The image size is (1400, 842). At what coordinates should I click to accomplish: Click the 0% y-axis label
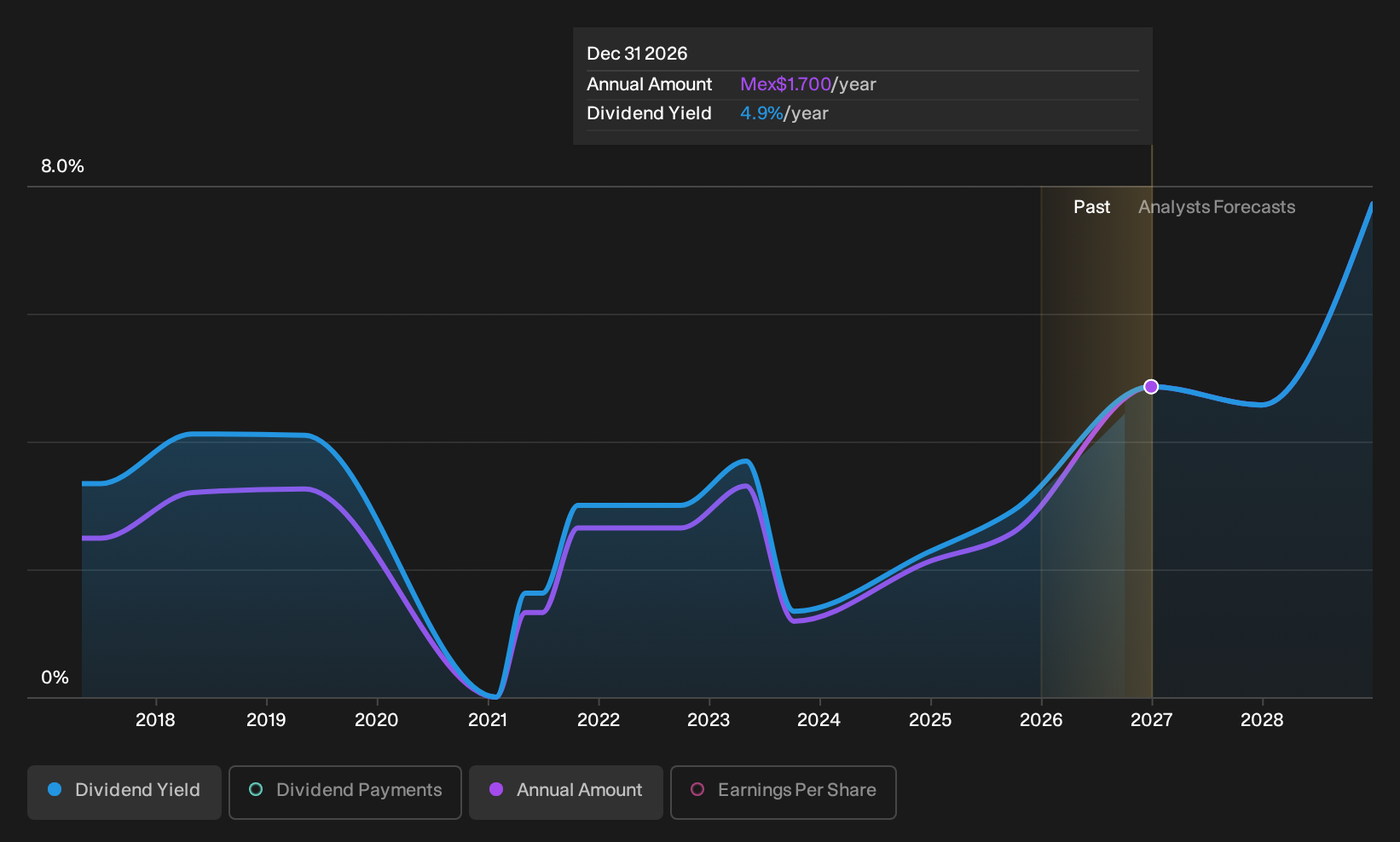[x=55, y=678]
